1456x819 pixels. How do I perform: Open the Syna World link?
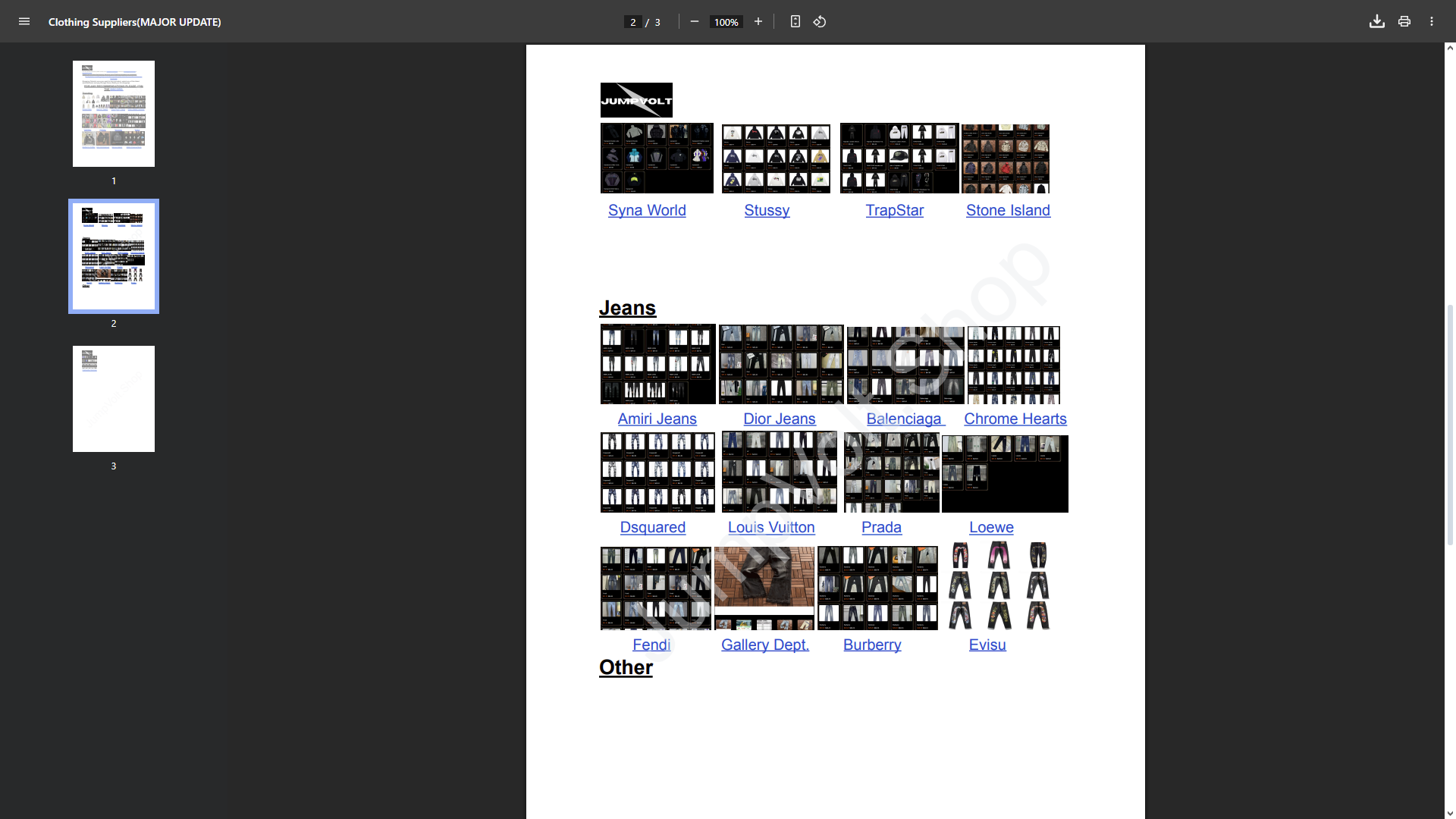click(647, 210)
